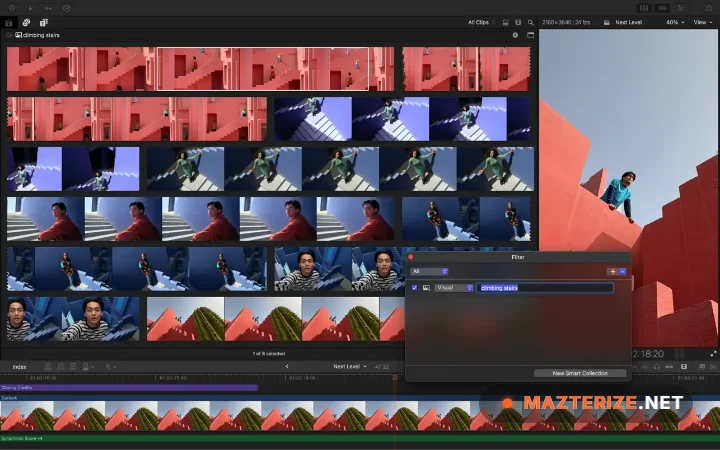Viewport: 720px width, 450px height.
Task: Click the insert clip edit icon
Action: 60,367
